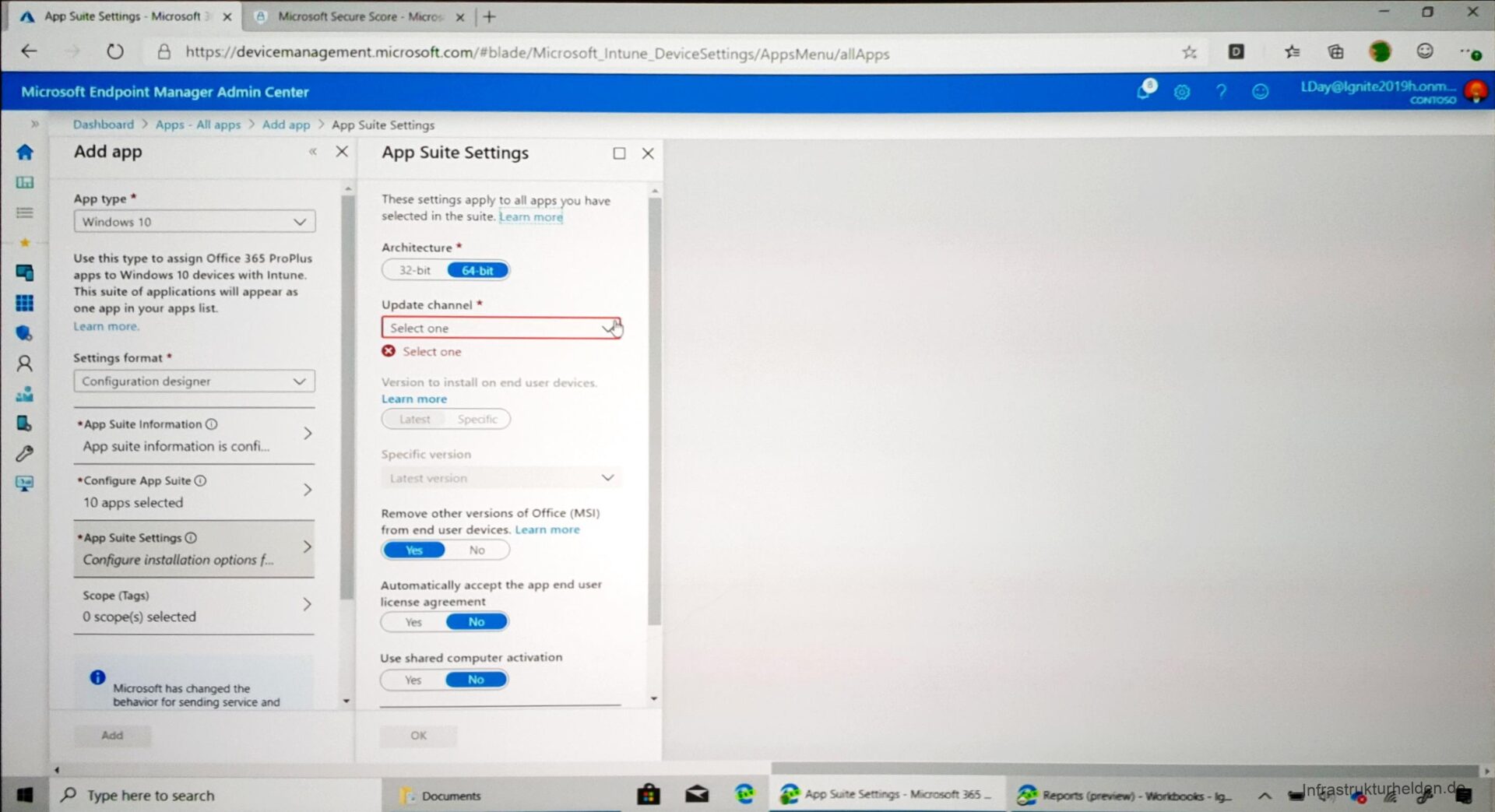Collapse the Add app blade

(313, 152)
